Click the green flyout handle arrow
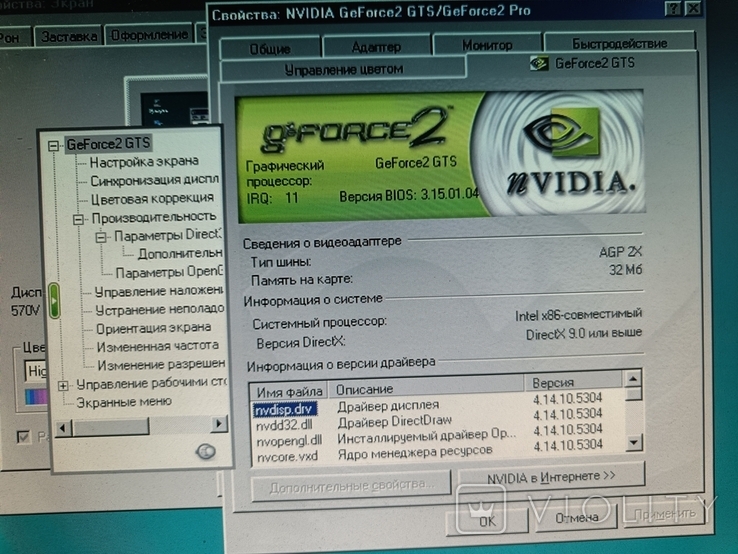 point(54,300)
